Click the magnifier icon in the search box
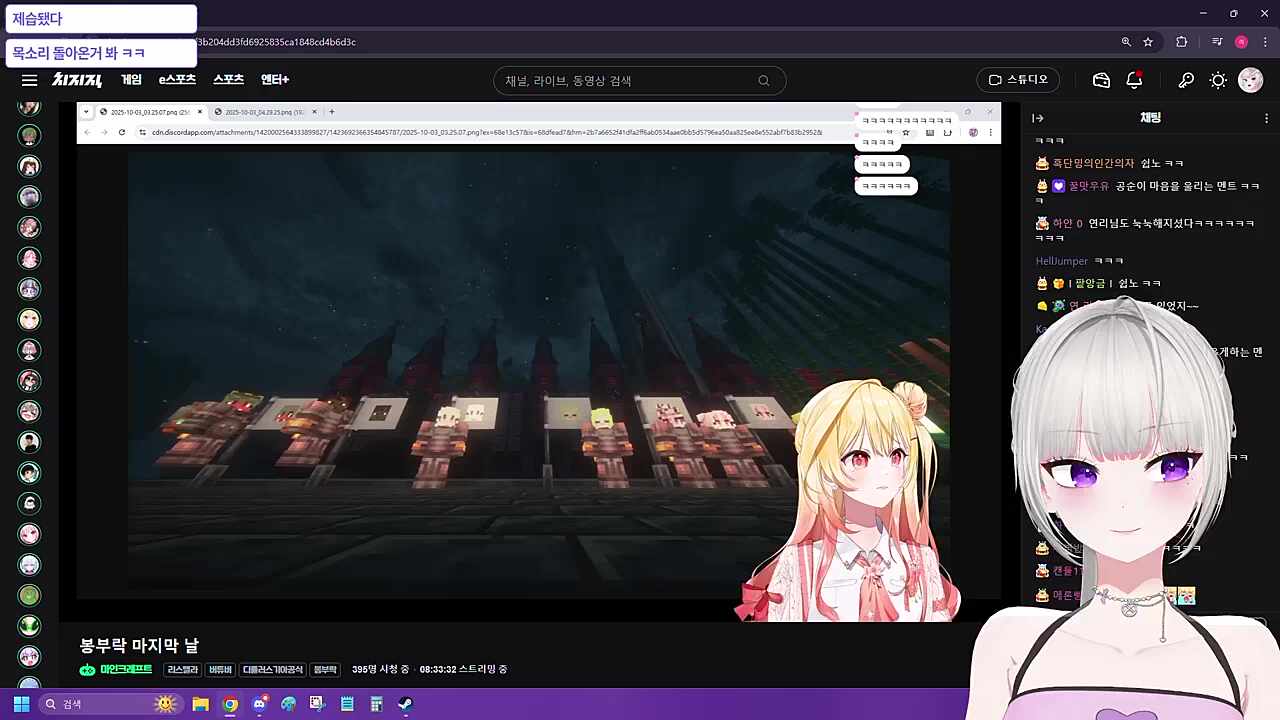Screen dimensions: 1280x720 click(764, 81)
